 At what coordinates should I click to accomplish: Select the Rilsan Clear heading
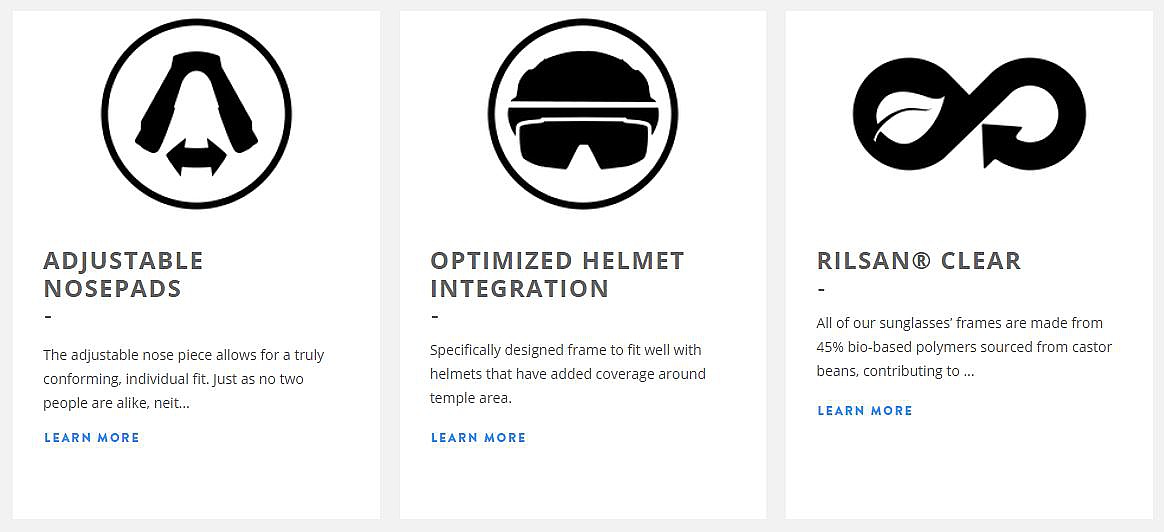(x=919, y=261)
